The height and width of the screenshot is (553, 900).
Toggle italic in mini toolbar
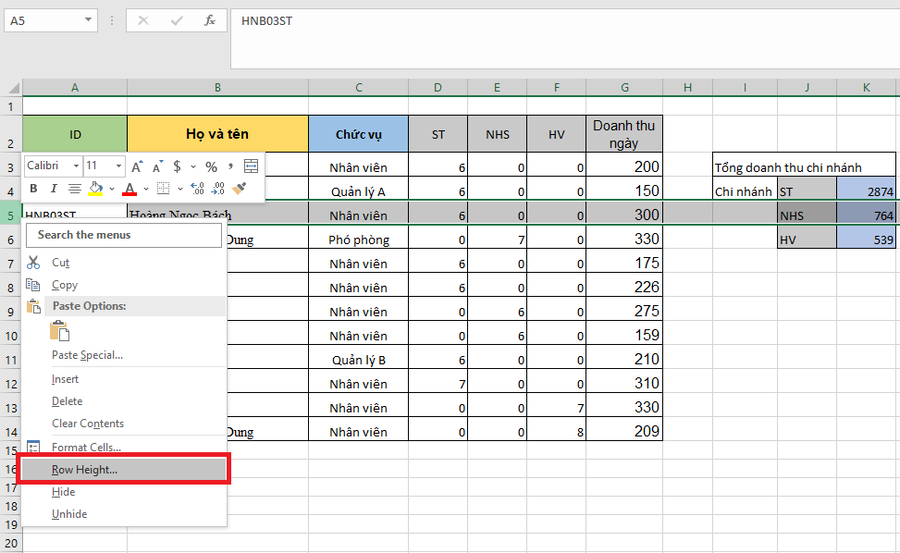(x=53, y=188)
